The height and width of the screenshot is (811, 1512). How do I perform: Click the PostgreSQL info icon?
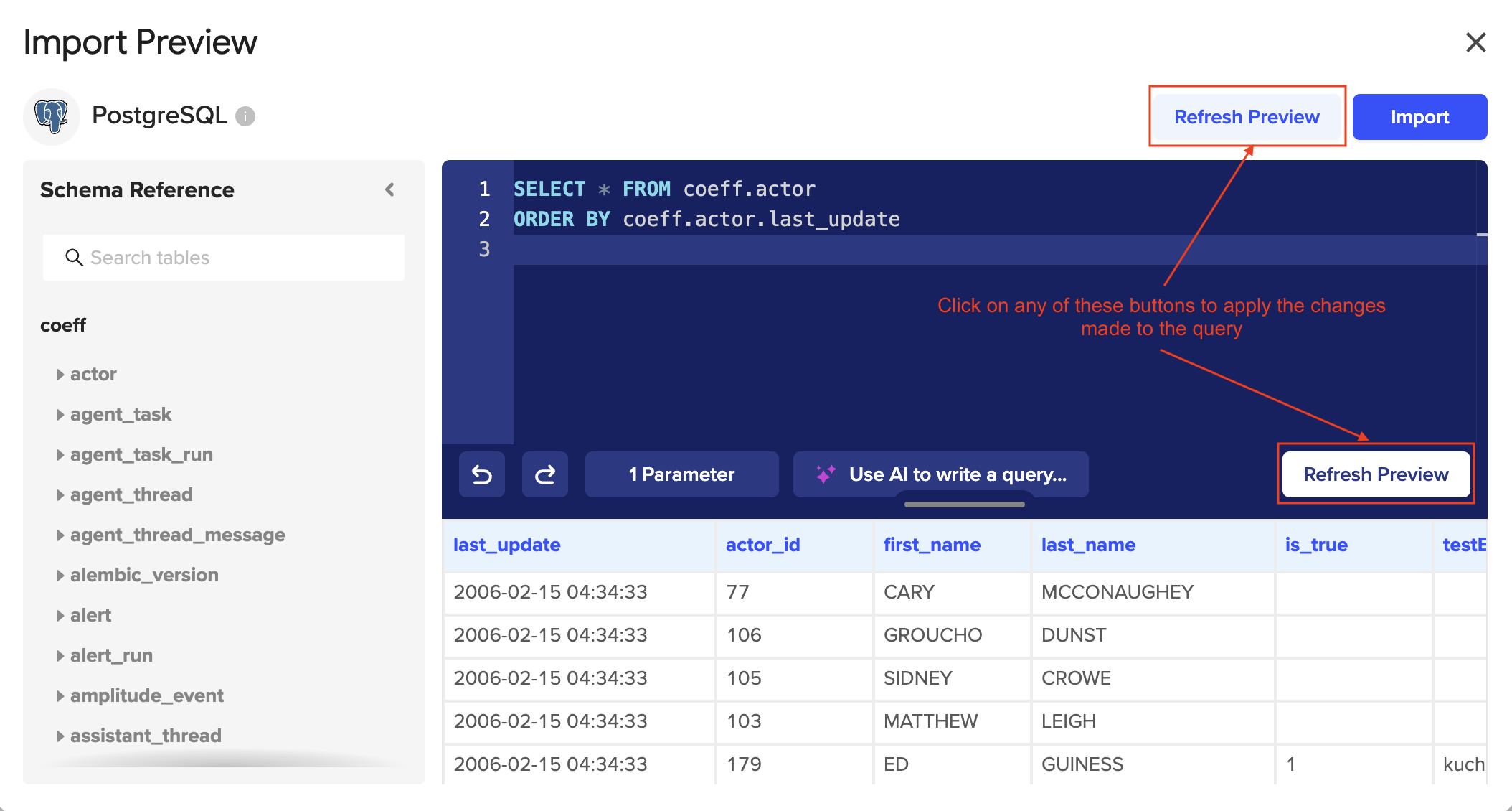coord(245,116)
